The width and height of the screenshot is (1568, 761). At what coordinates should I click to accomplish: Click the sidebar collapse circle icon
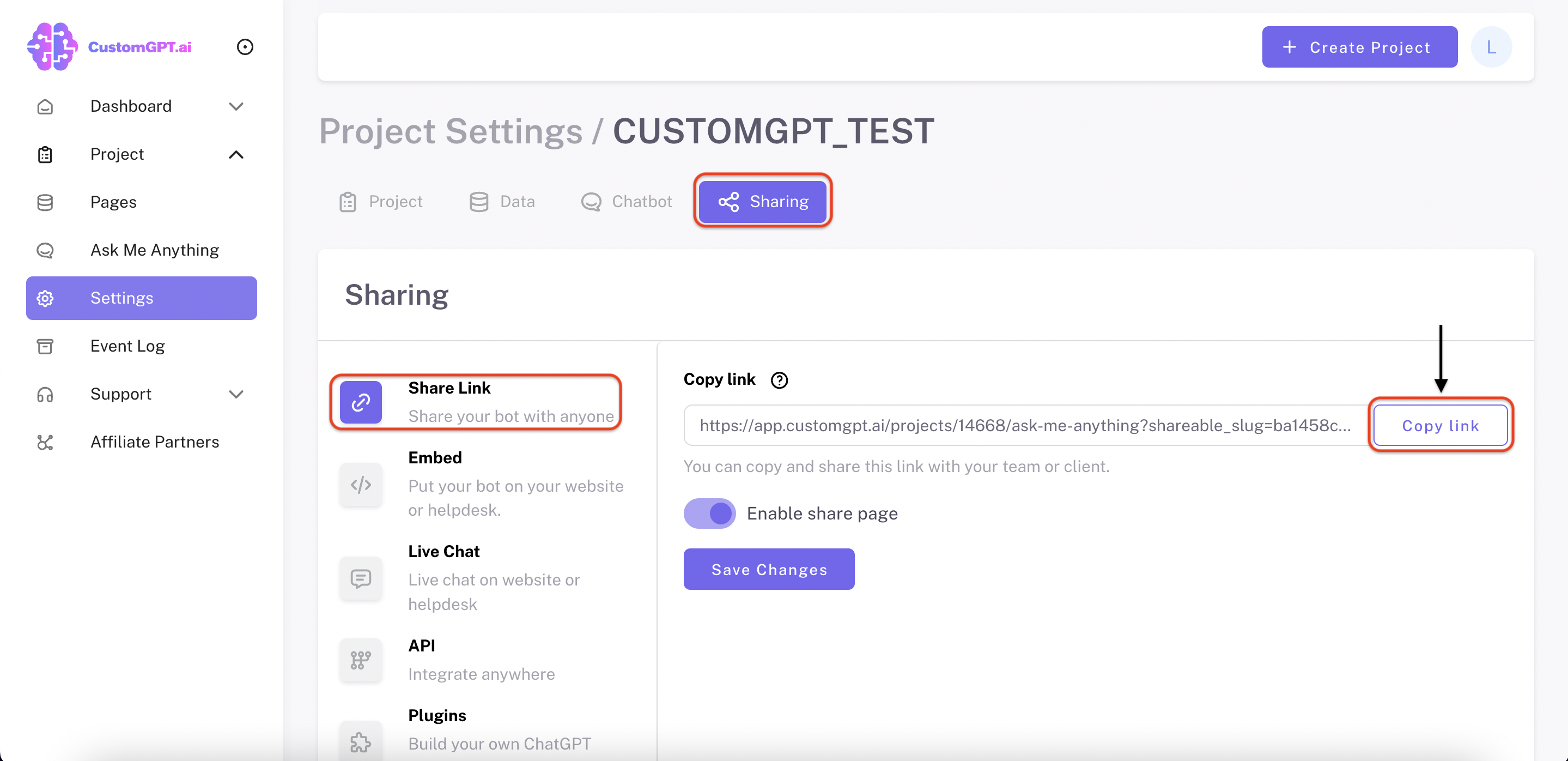245,47
